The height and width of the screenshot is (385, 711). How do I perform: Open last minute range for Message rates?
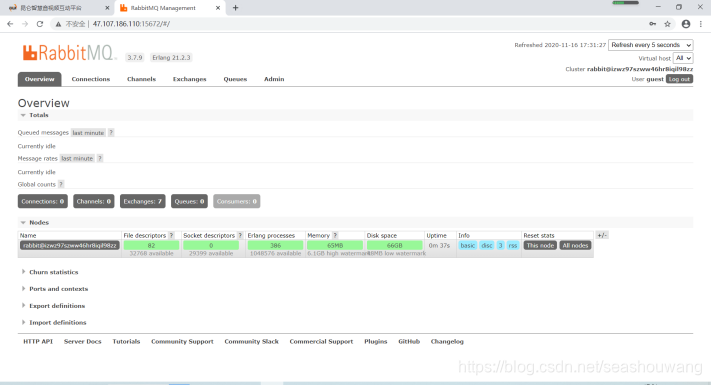coord(77,158)
